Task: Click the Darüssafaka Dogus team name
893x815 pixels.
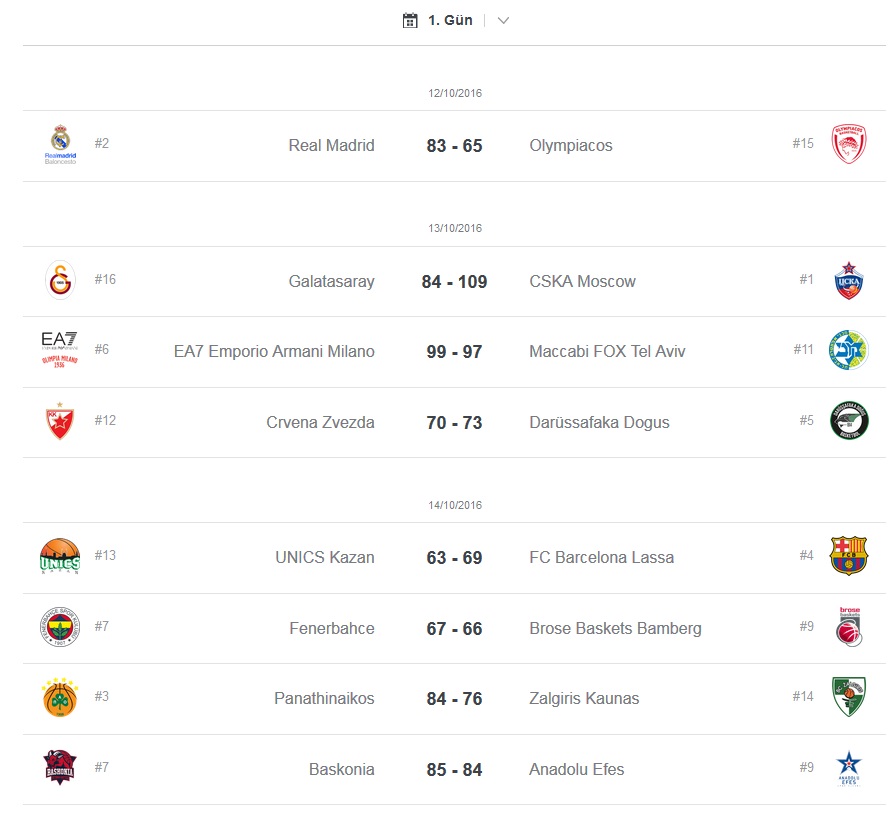Action: click(599, 423)
